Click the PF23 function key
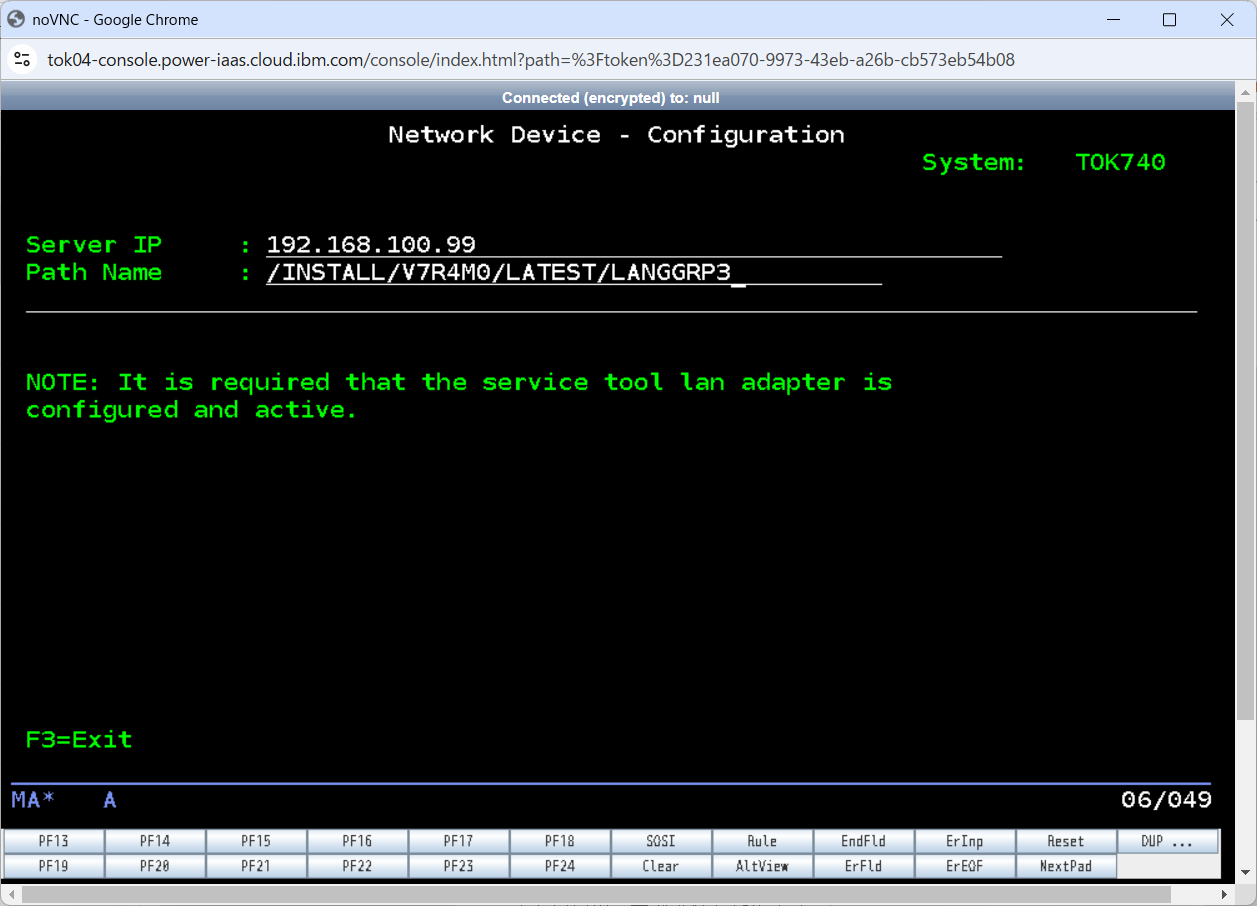The height and width of the screenshot is (906, 1257). [458, 866]
